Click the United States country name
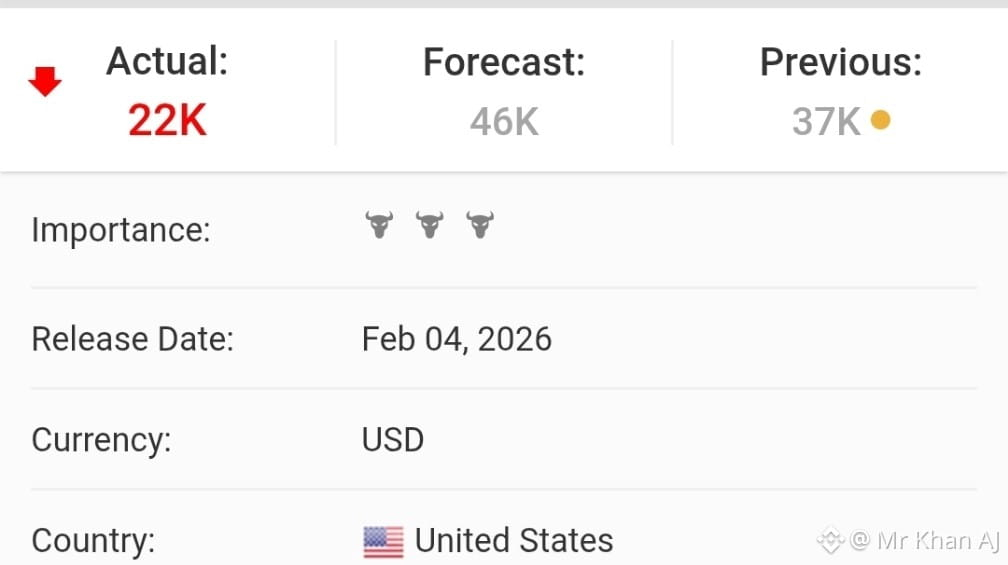The height and width of the screenshot is (565, 1008). (514, 540)
